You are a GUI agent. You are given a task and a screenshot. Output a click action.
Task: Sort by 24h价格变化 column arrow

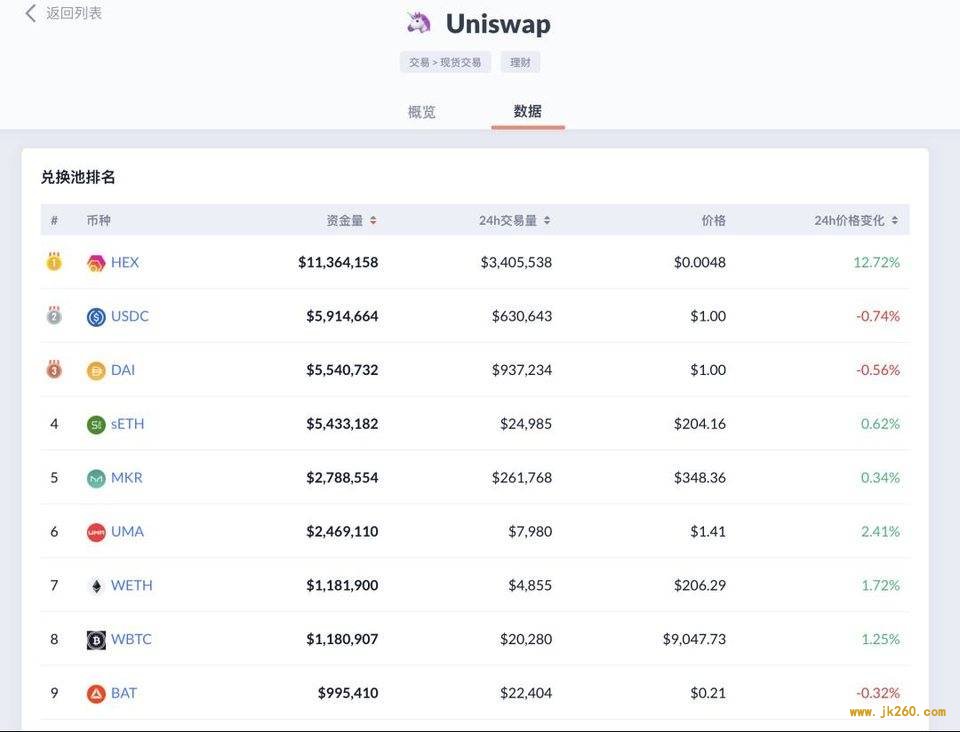pyautogui.click(x=894, y=220)
